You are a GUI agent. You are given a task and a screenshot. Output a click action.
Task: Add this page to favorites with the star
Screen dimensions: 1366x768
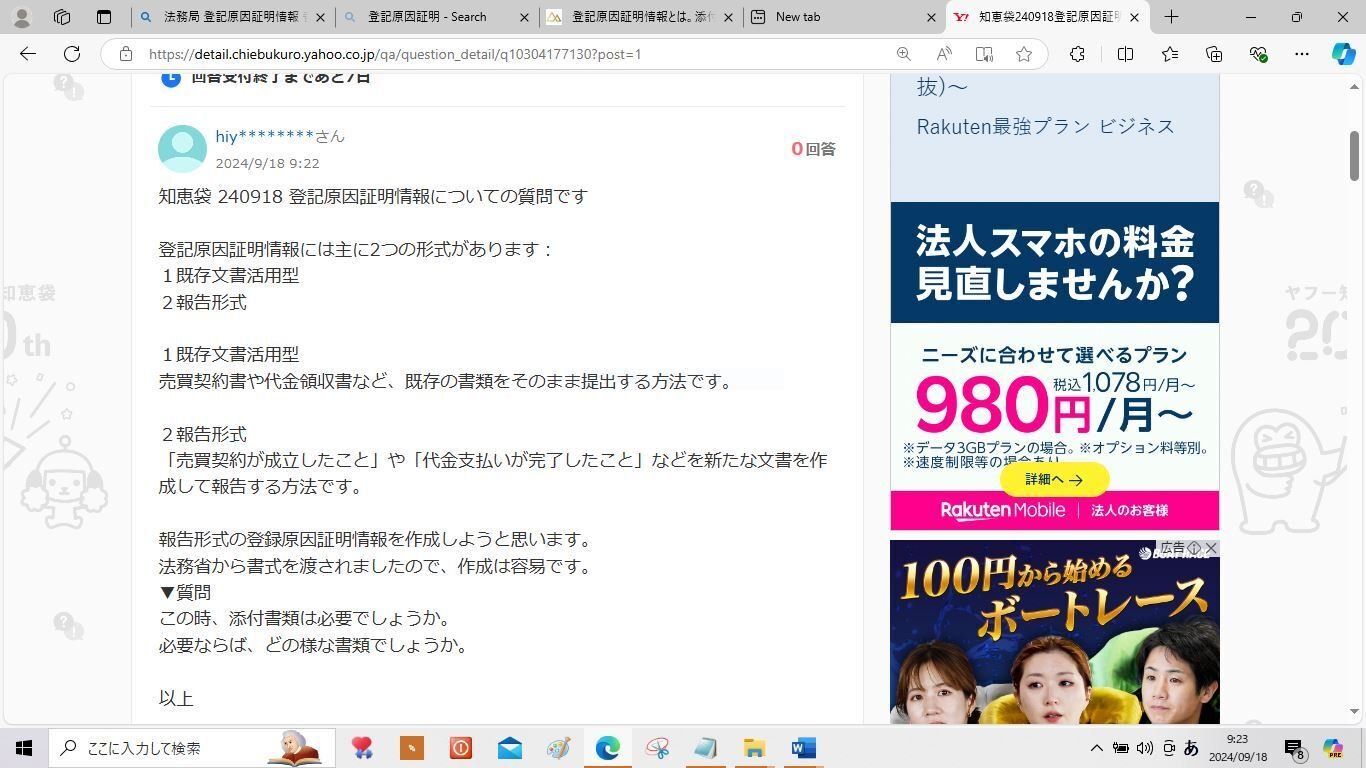(1024, 54)
